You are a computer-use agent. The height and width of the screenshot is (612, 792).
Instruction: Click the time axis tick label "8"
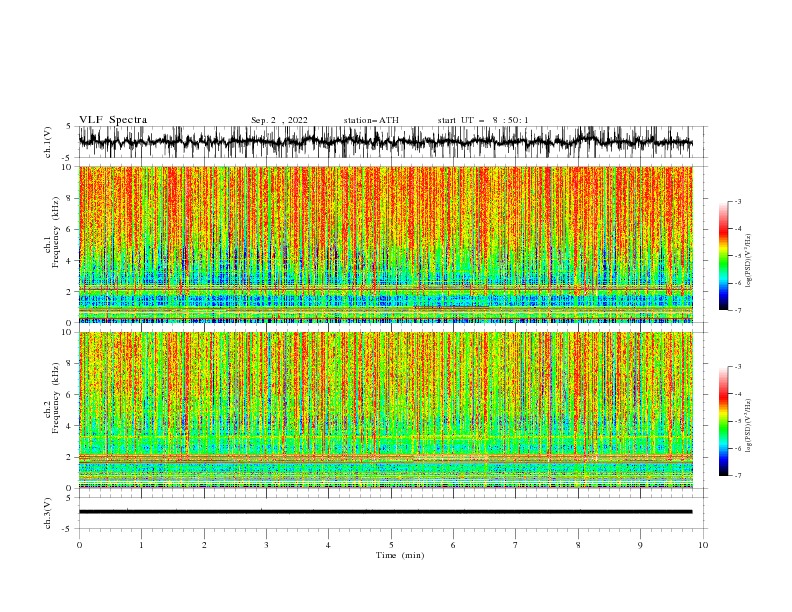(578, 545)
